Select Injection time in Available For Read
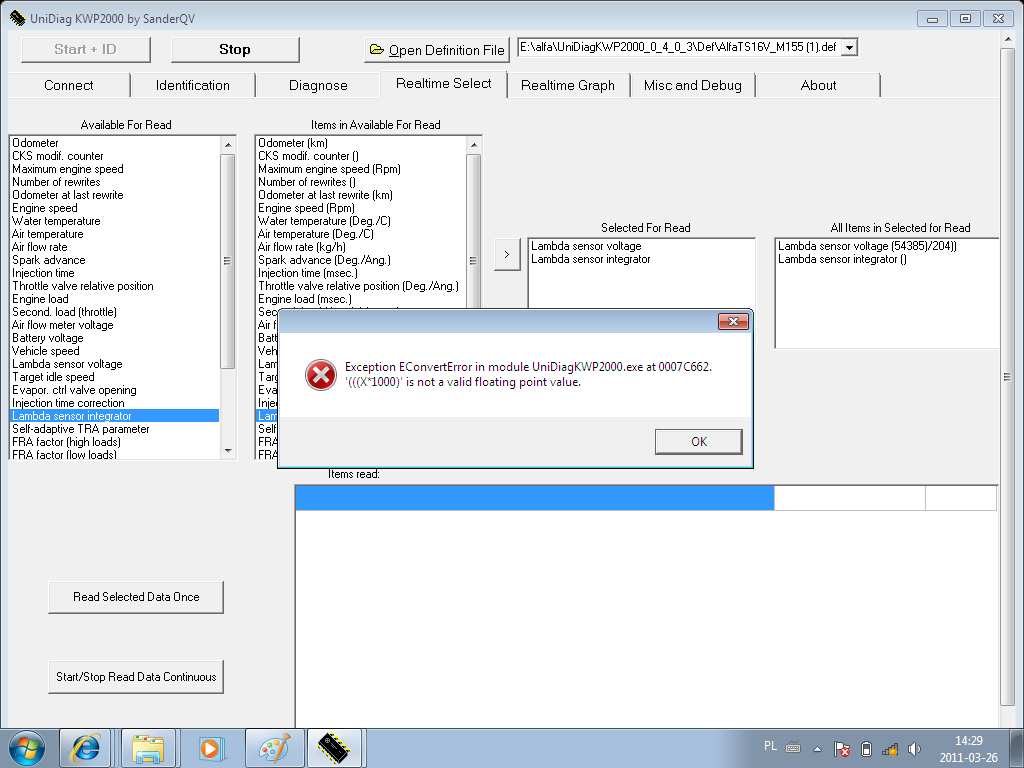 pos(115,273)
